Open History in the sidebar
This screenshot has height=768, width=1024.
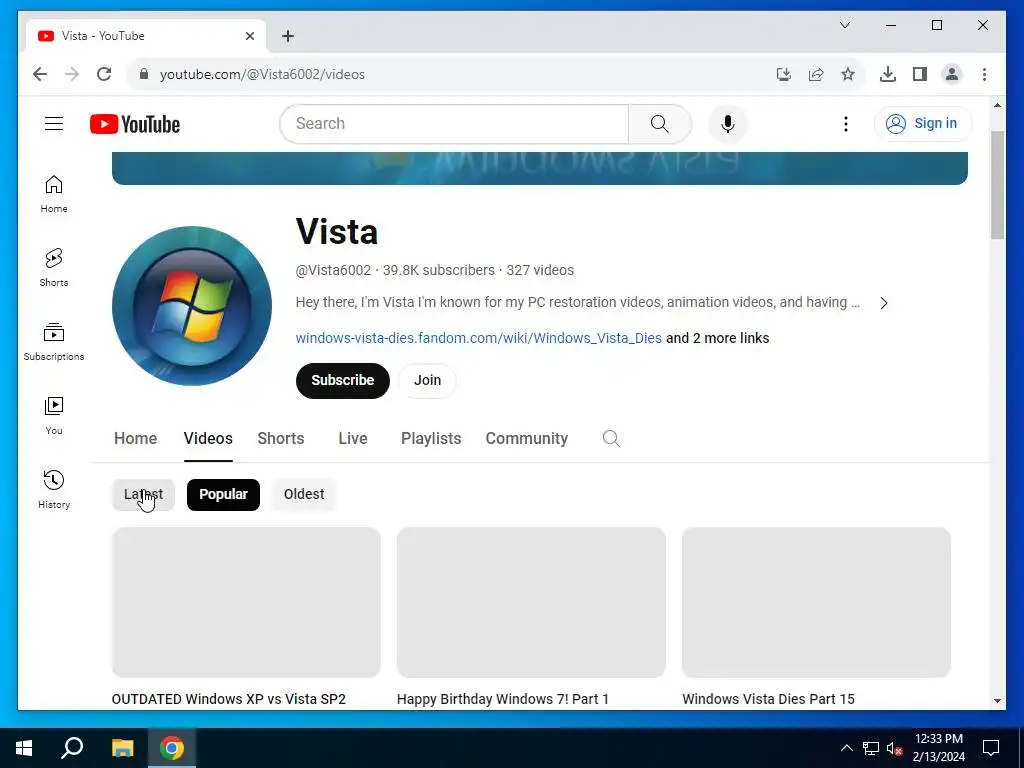point(54,490)
